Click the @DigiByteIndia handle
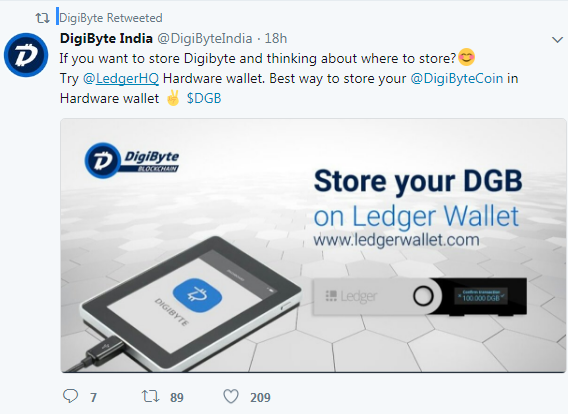This screenshot has width=568, height=414. pyautogui.click(x=204, y=38)
